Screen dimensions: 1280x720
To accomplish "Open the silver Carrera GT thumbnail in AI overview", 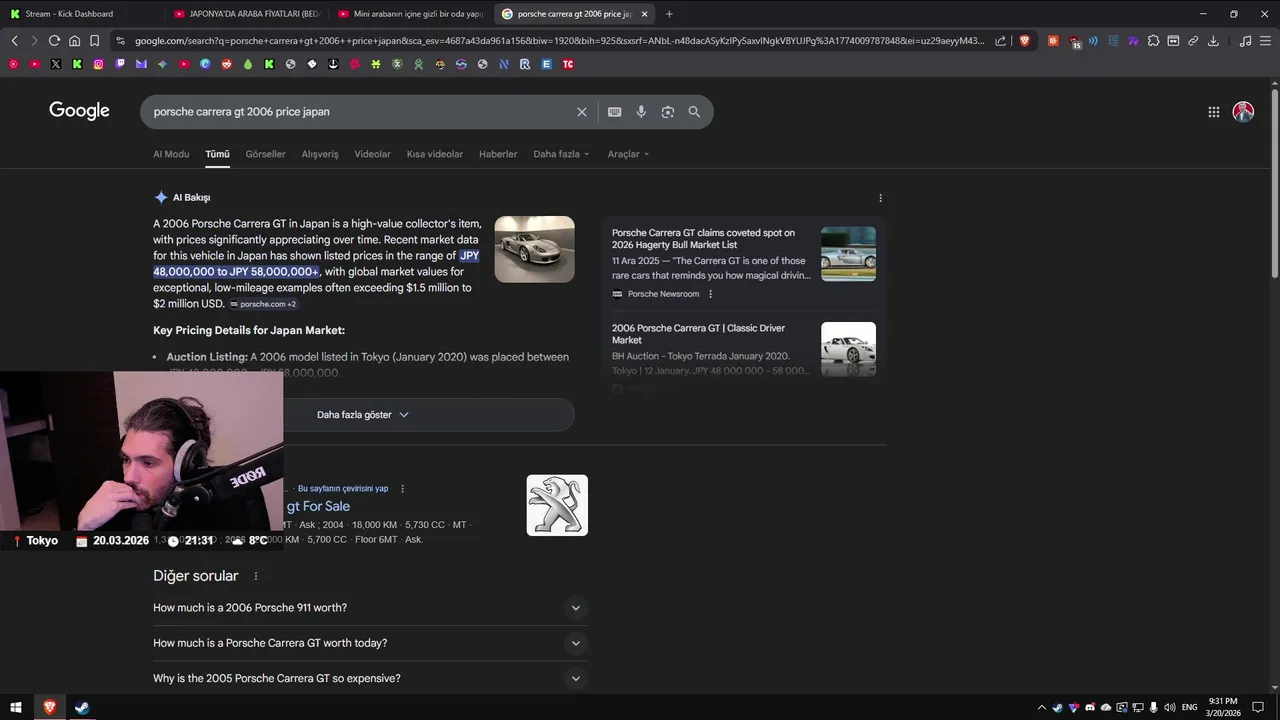I will click(534, 249).
